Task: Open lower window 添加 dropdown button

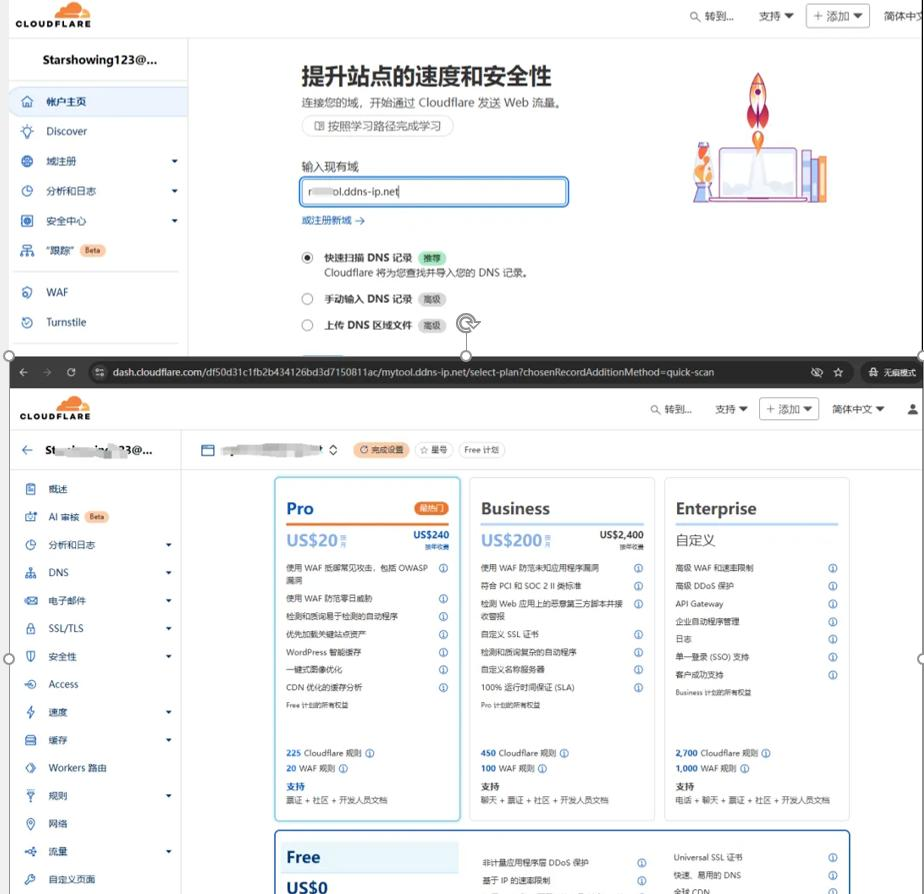Action: click(x=788, y=409)
